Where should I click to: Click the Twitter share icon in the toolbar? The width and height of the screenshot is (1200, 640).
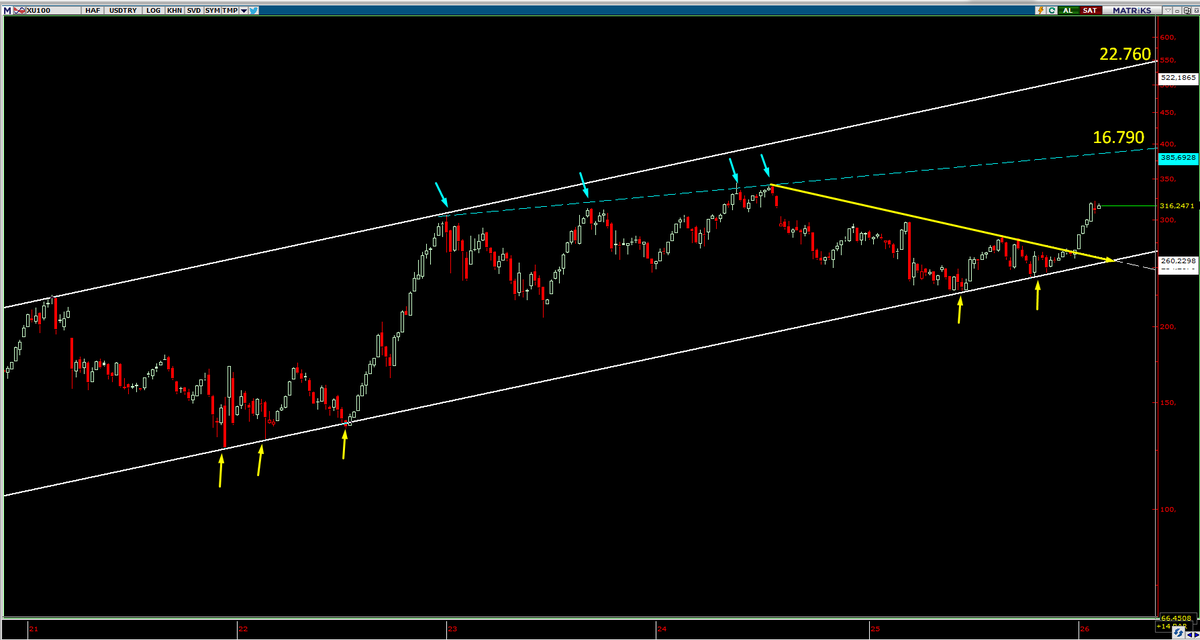(x=255, y=9)
